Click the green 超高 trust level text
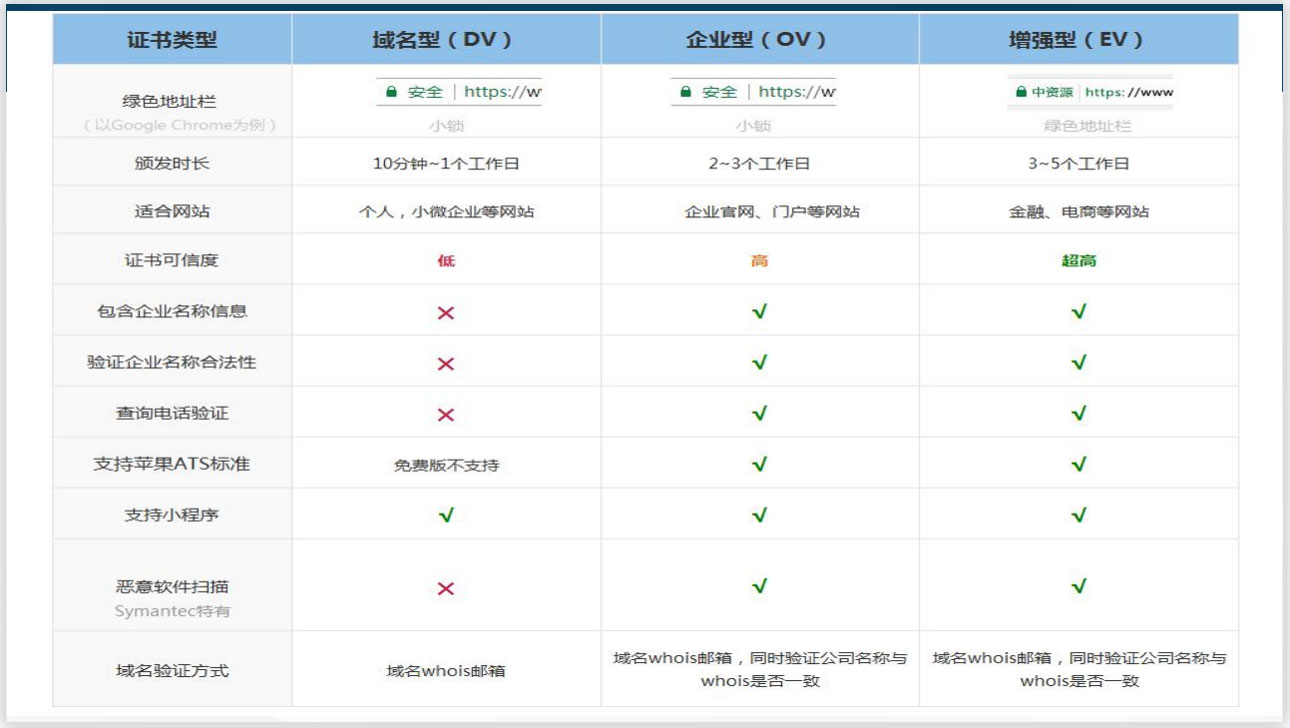Viewport: 1290px width, 728px height. (1078, 261)
